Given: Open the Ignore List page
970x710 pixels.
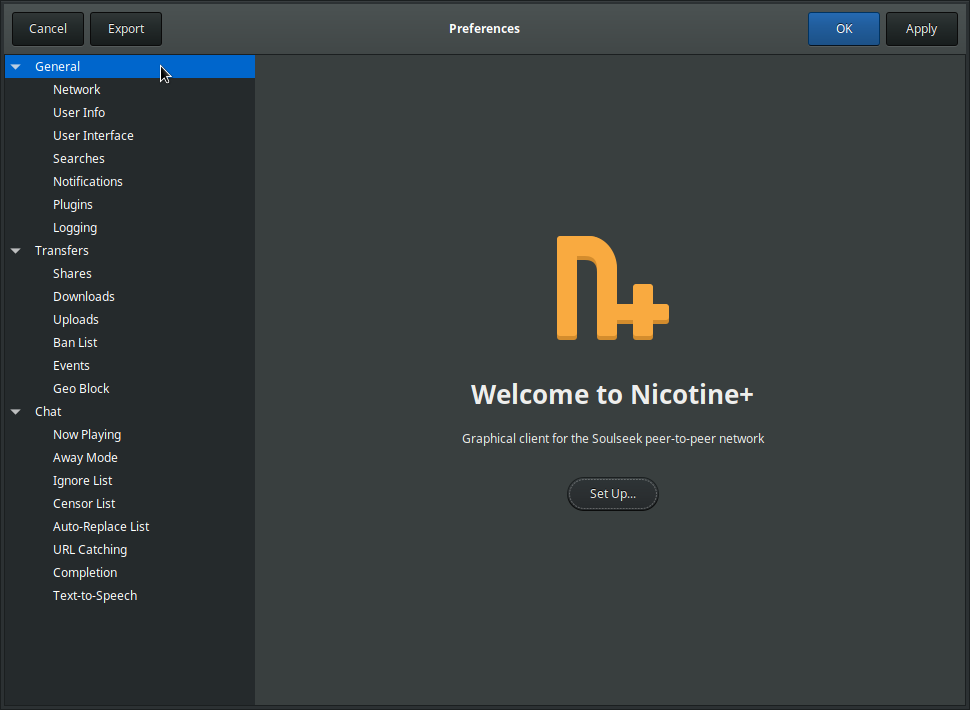Looking at the screenshot, I should pyautogui.click(x=130, y=481).
